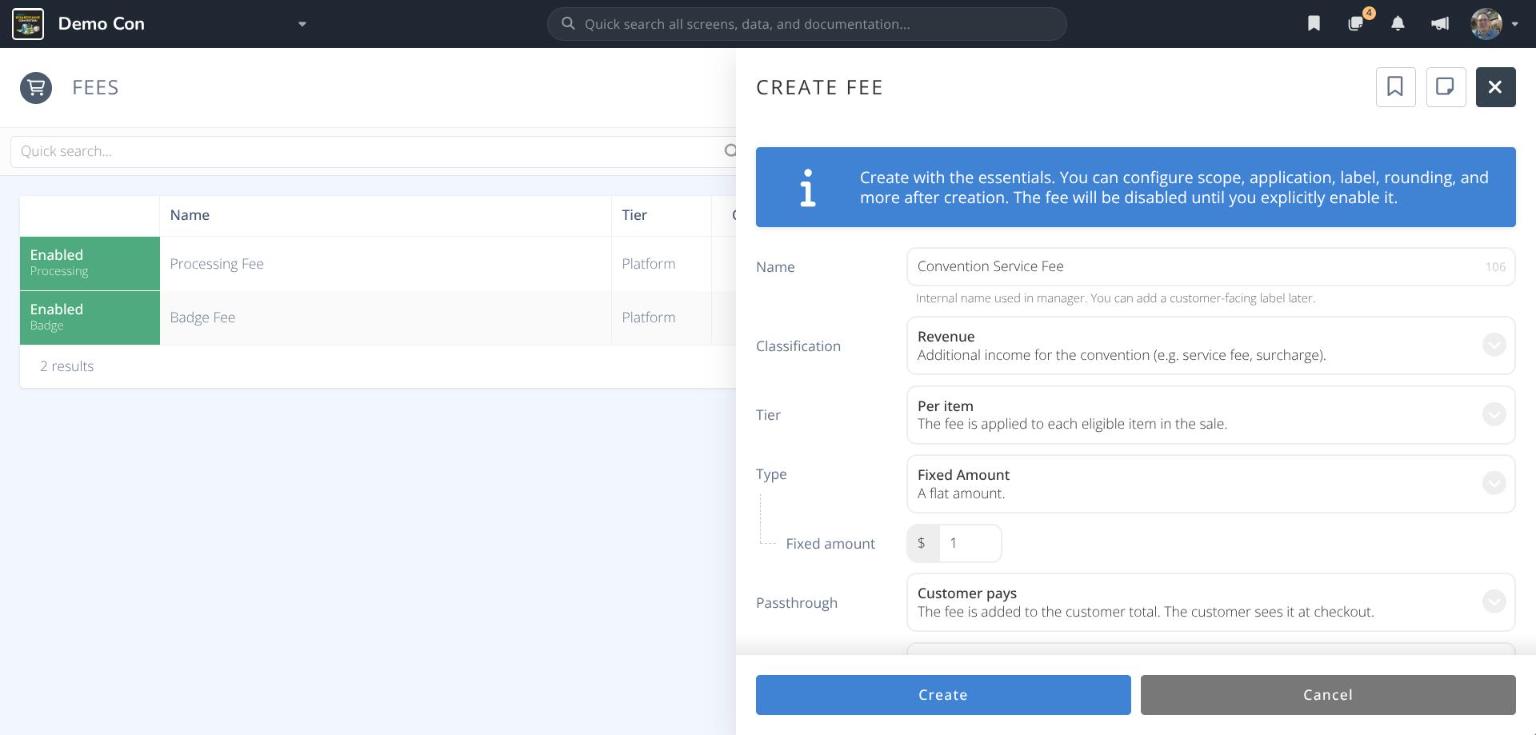The height and width of the screenshot is (735, 1536).
Task: Open the Classification dropdown showing Revenue
Action: (x=1211, y=346)
